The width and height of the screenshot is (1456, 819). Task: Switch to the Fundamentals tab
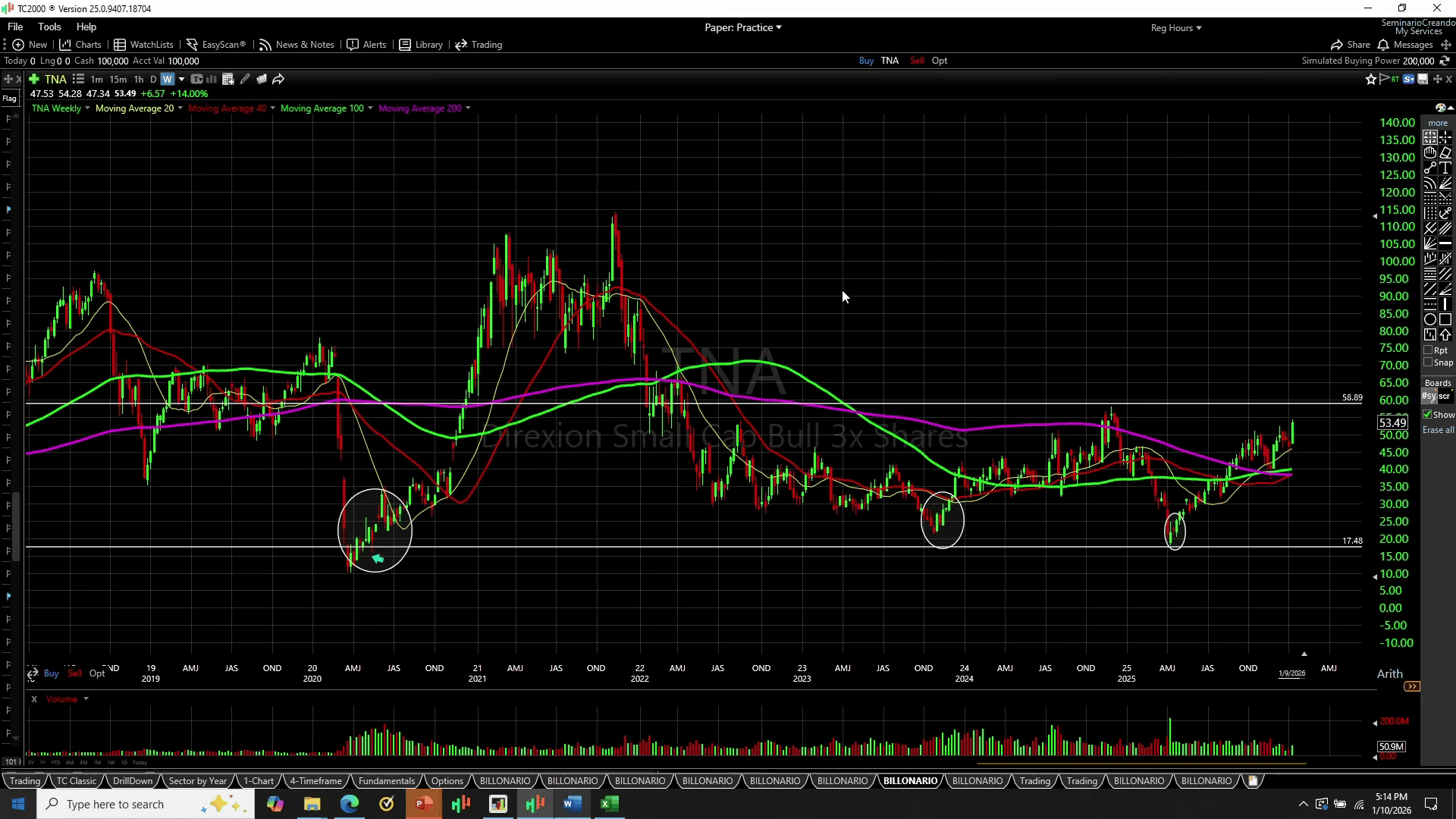coord(386,781)
